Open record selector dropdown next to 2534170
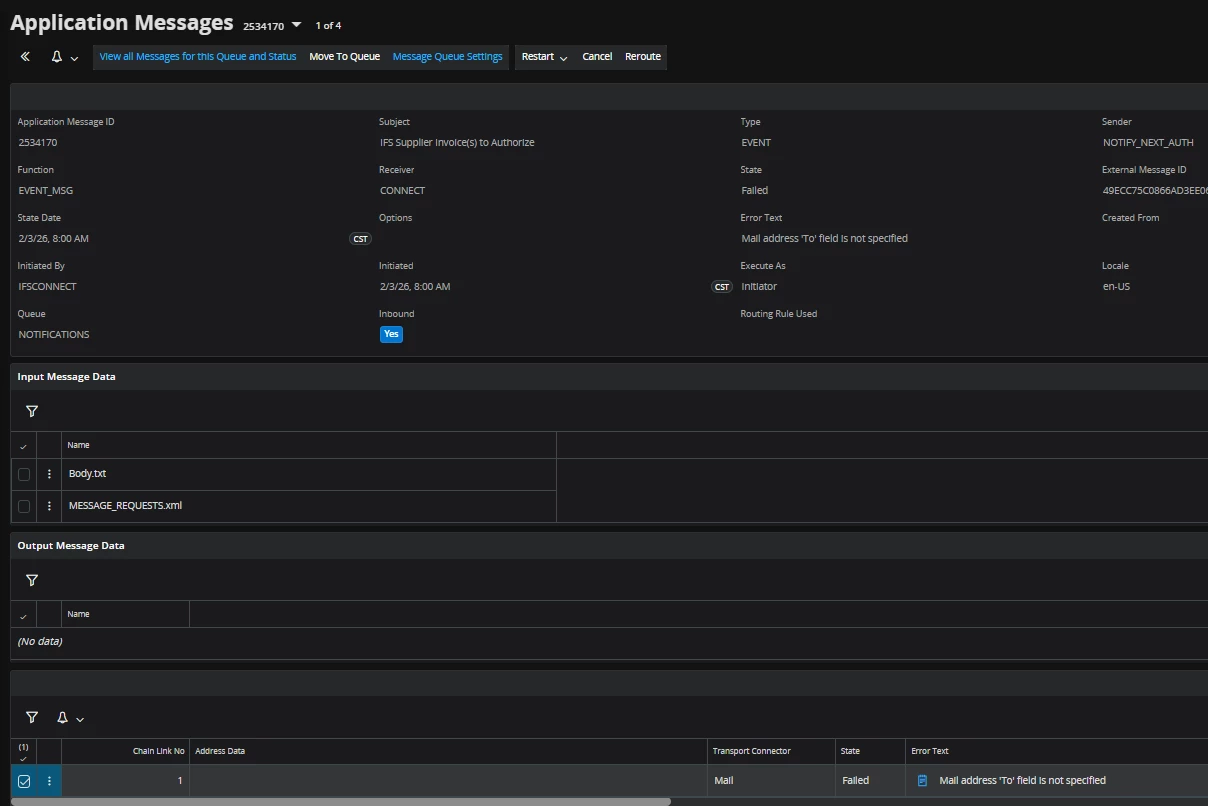The height and width of the screenshot is (806, 1208). point(296,25)
